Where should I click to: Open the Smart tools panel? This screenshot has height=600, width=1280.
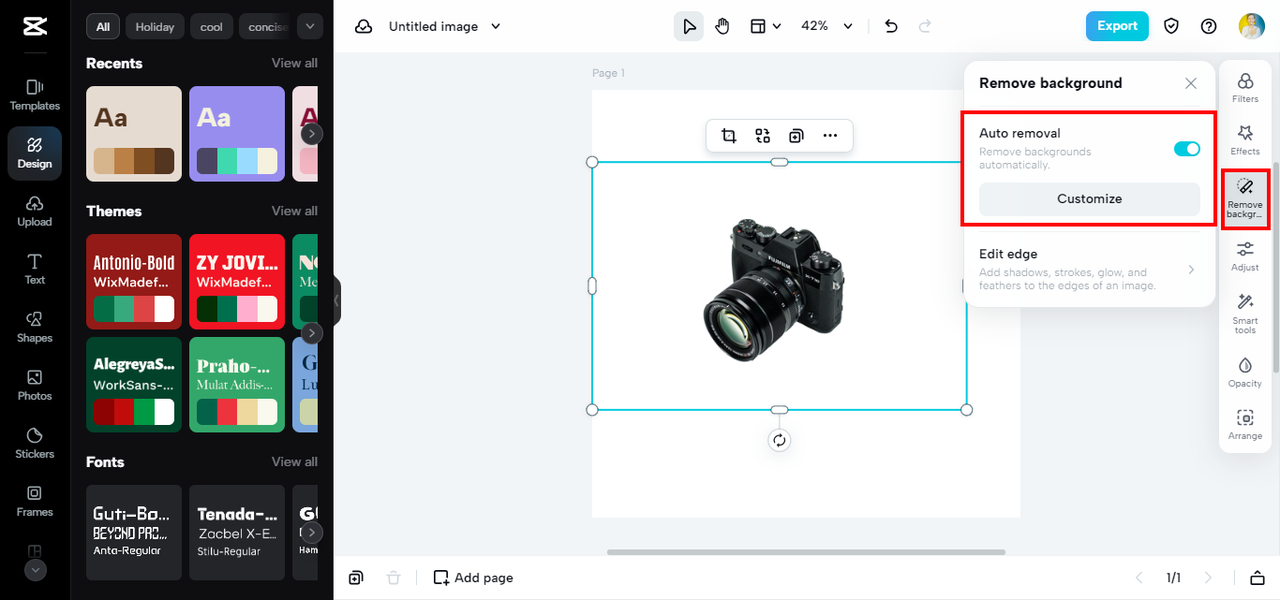click(1245, 314)
